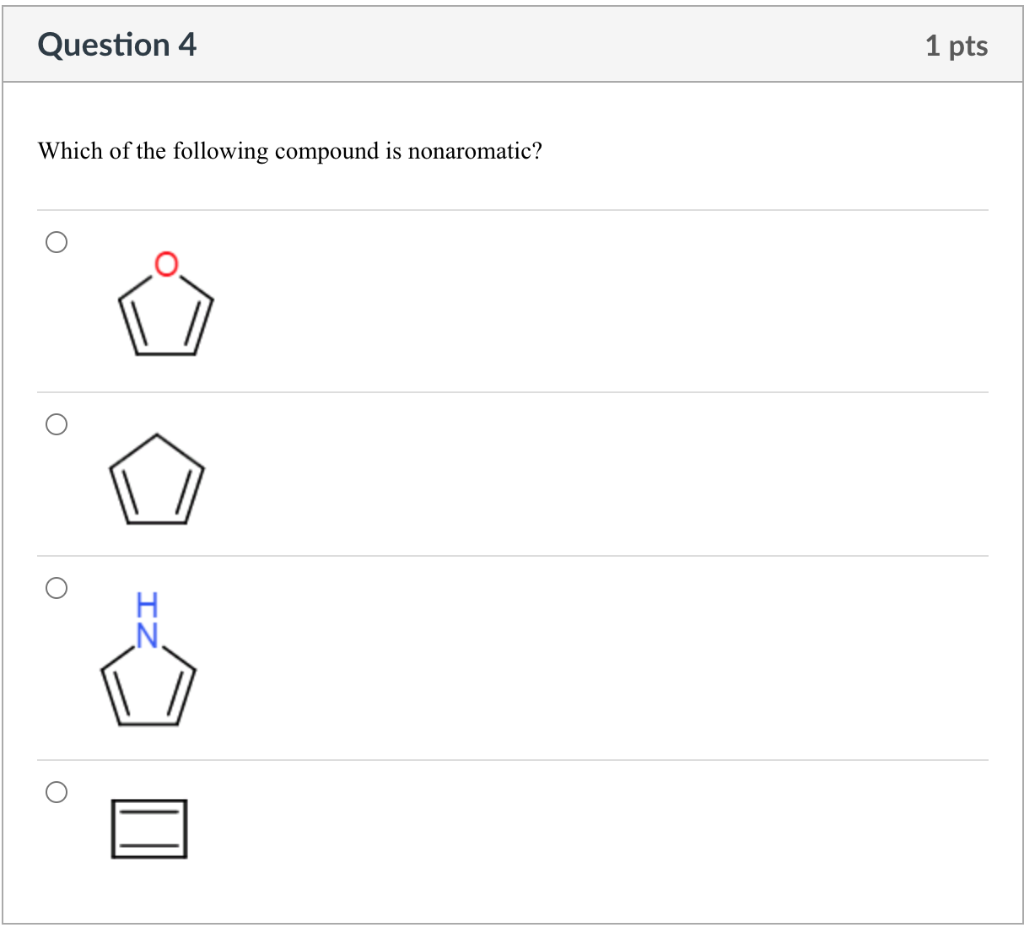Click the Question 4 heading
The width and height of the screenshot is (1024, 933).
[117, 45]
